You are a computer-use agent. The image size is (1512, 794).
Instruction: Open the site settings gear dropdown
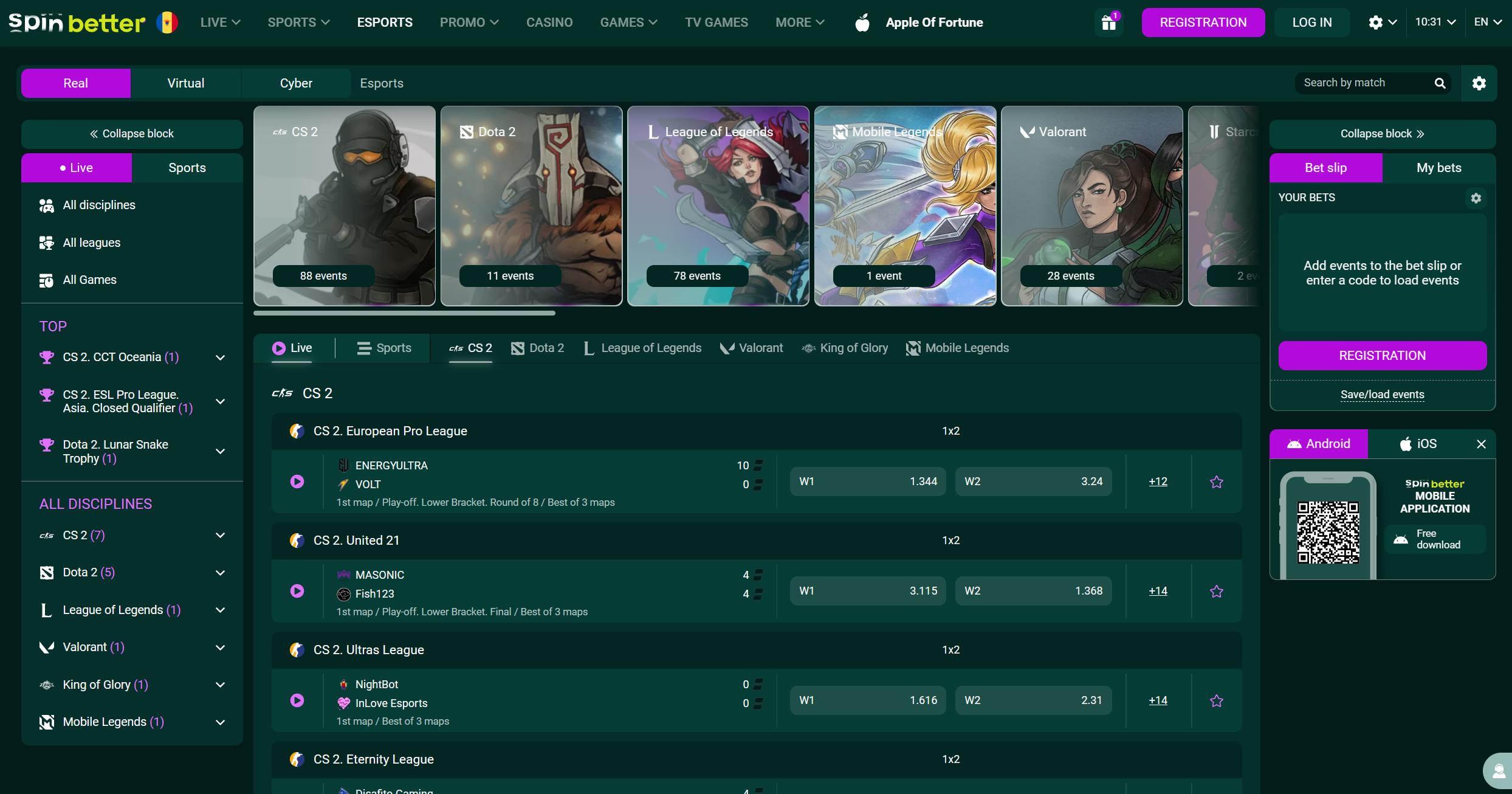(1383, 22)
